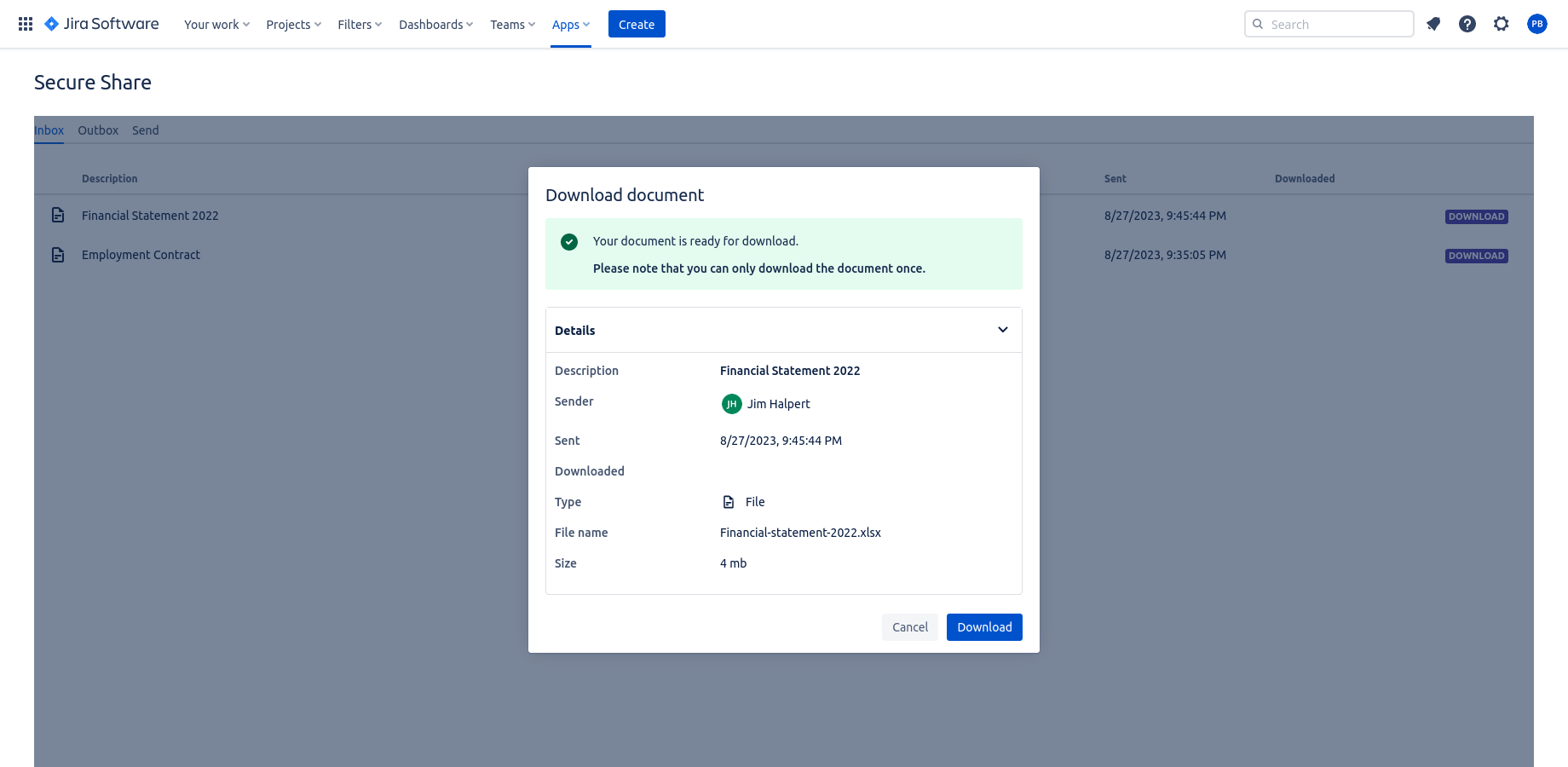This screenshot has height=767, width=1568.
Task: Click the green success checkmark icon
Action: [x=569, y=242]
